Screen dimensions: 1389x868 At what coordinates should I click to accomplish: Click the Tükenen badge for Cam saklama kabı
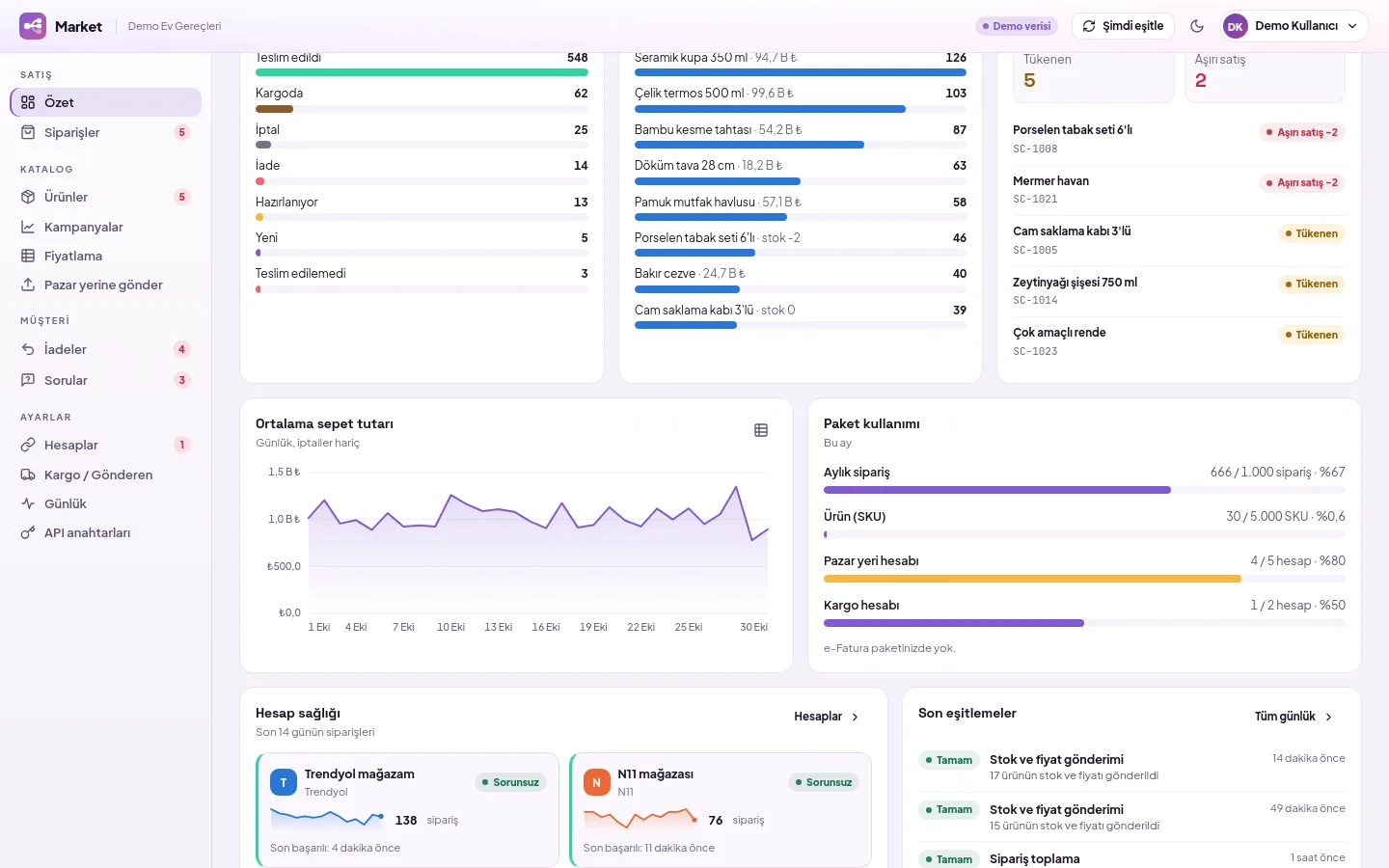(1312, 233)
